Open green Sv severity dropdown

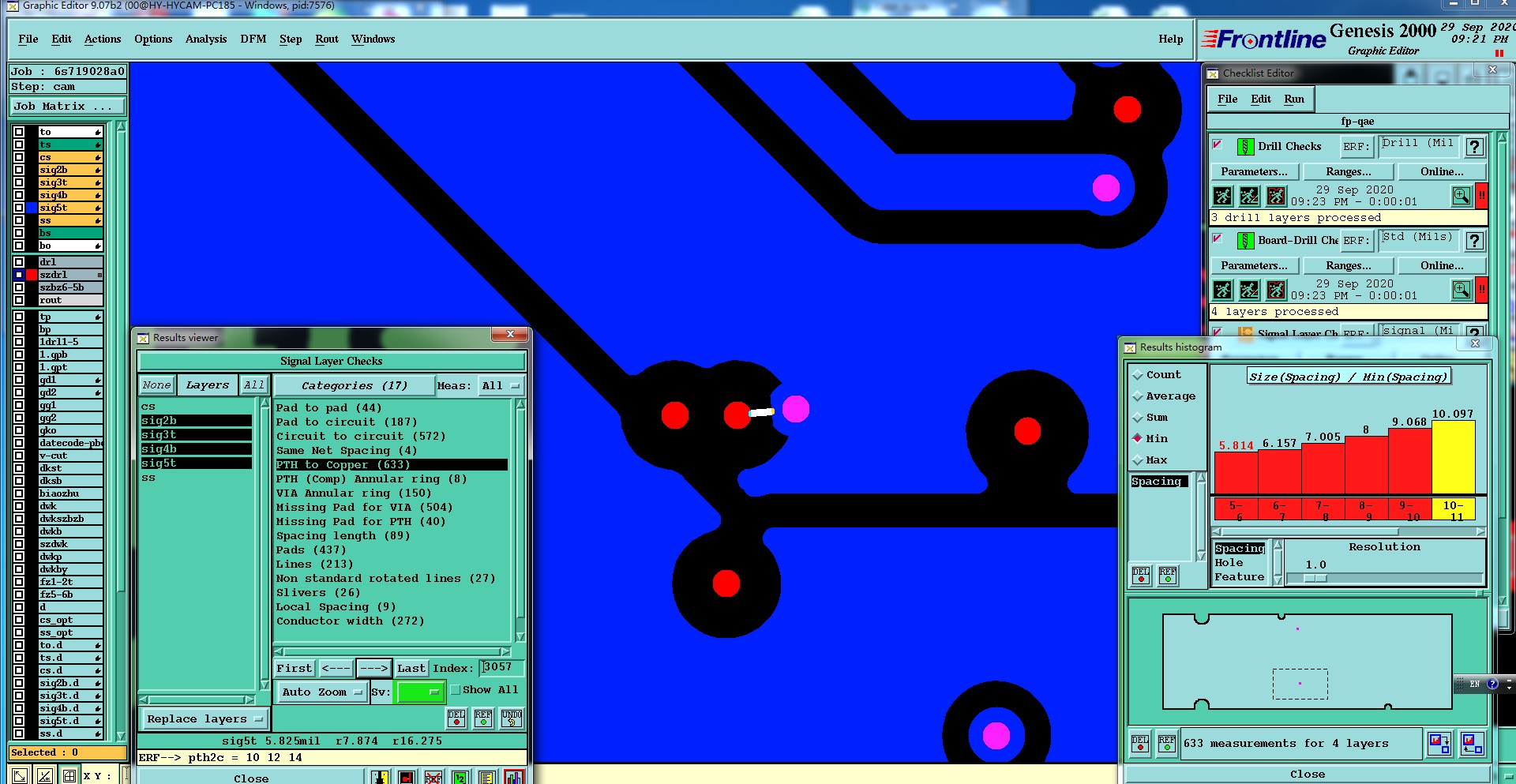(x=419, y=692)
